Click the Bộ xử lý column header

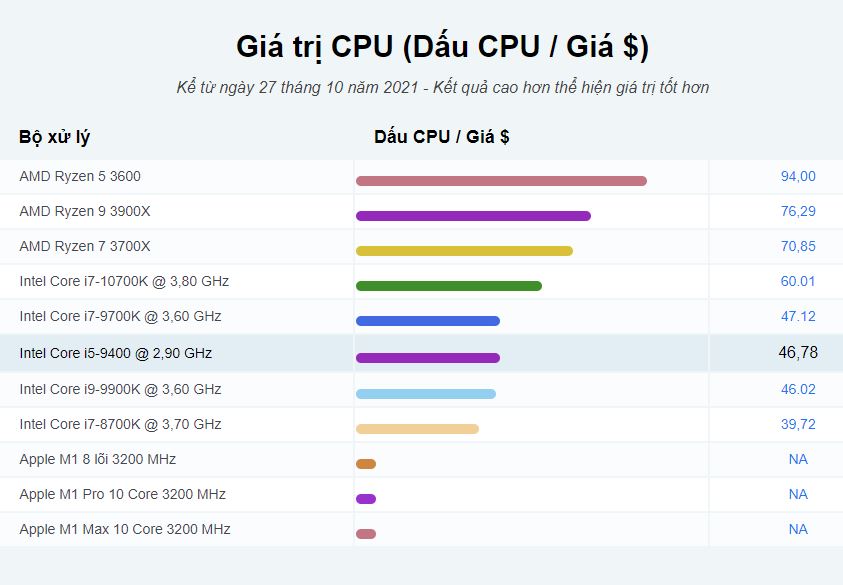(x=54, y=137)
